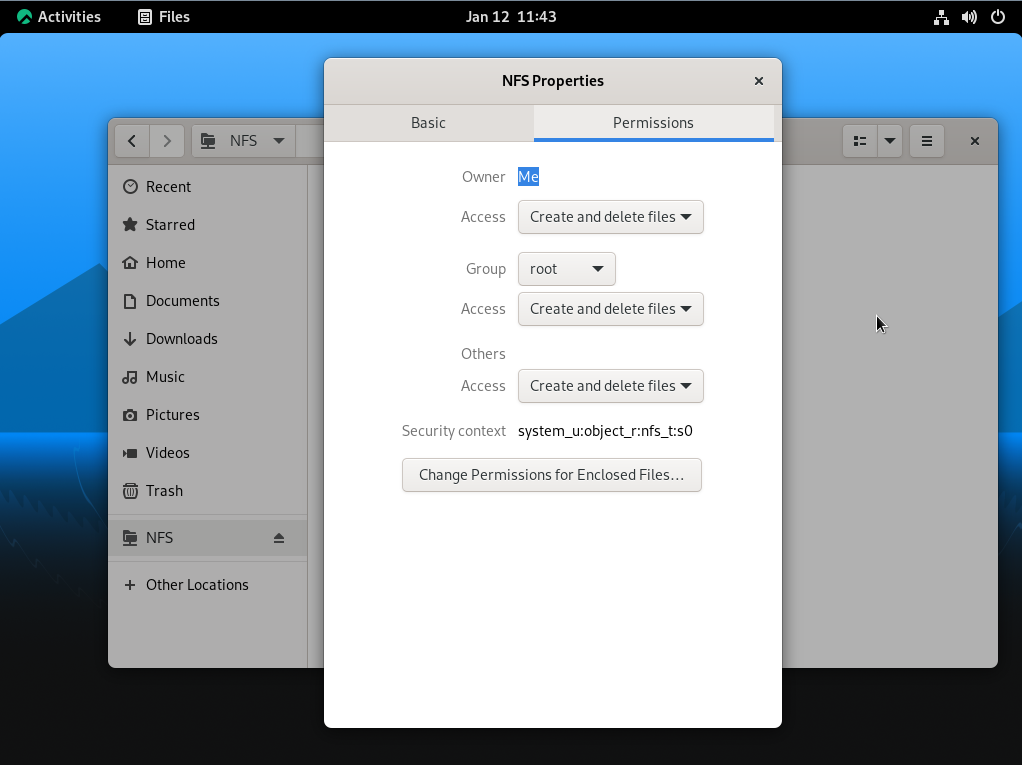Open Trash in the sidebar

[x=207, y=491]
